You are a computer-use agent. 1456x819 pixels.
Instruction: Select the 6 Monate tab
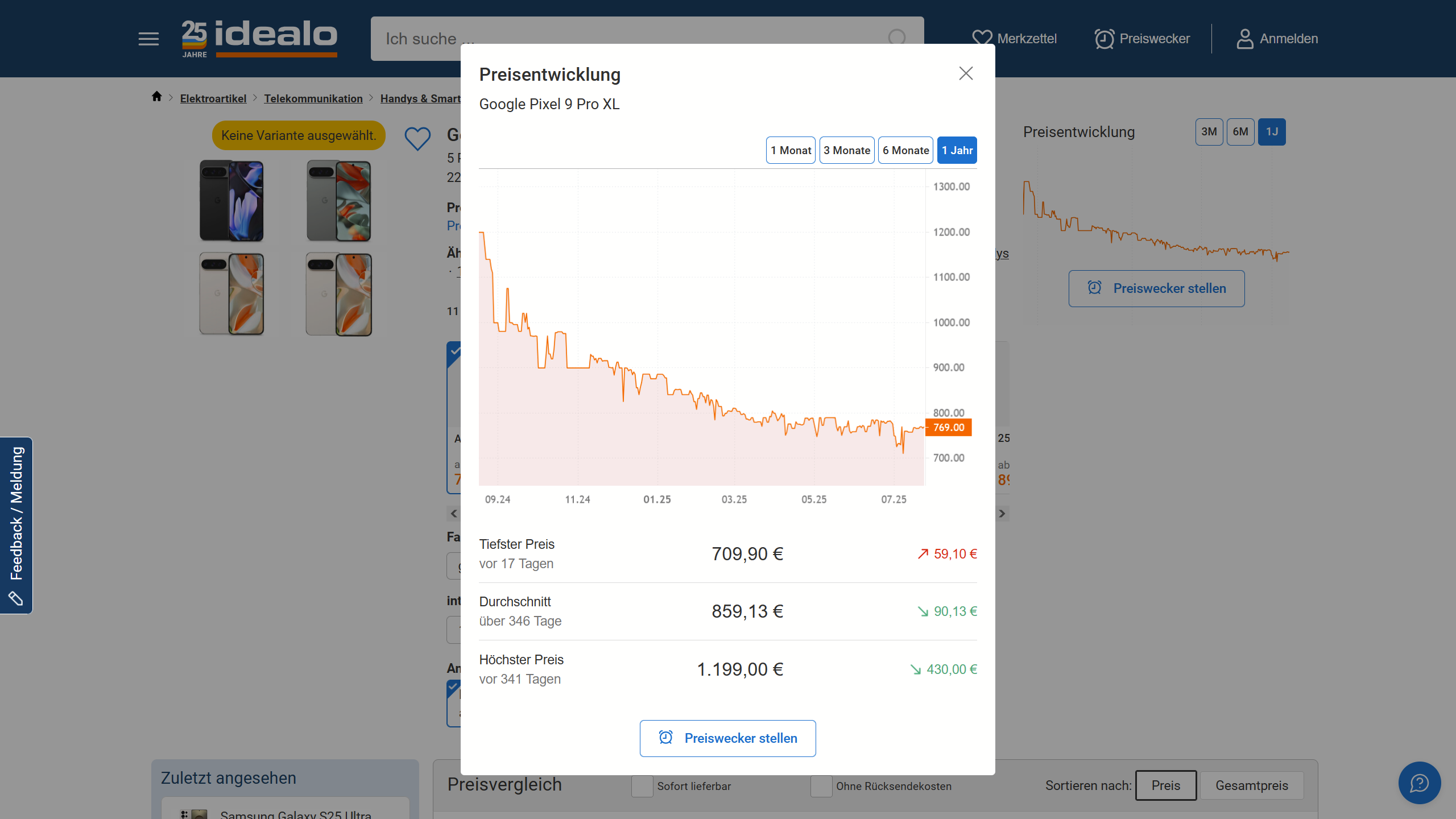(x=905, y=150)
